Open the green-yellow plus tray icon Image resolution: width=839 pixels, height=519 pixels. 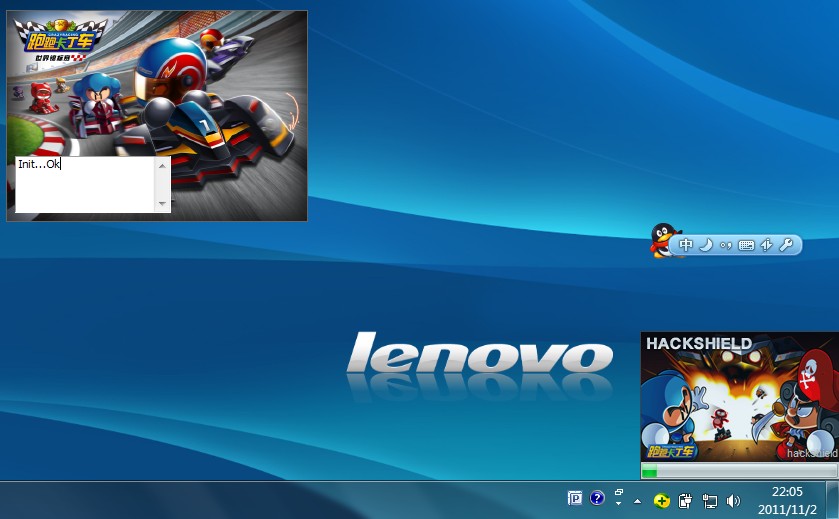coord(662,501)
